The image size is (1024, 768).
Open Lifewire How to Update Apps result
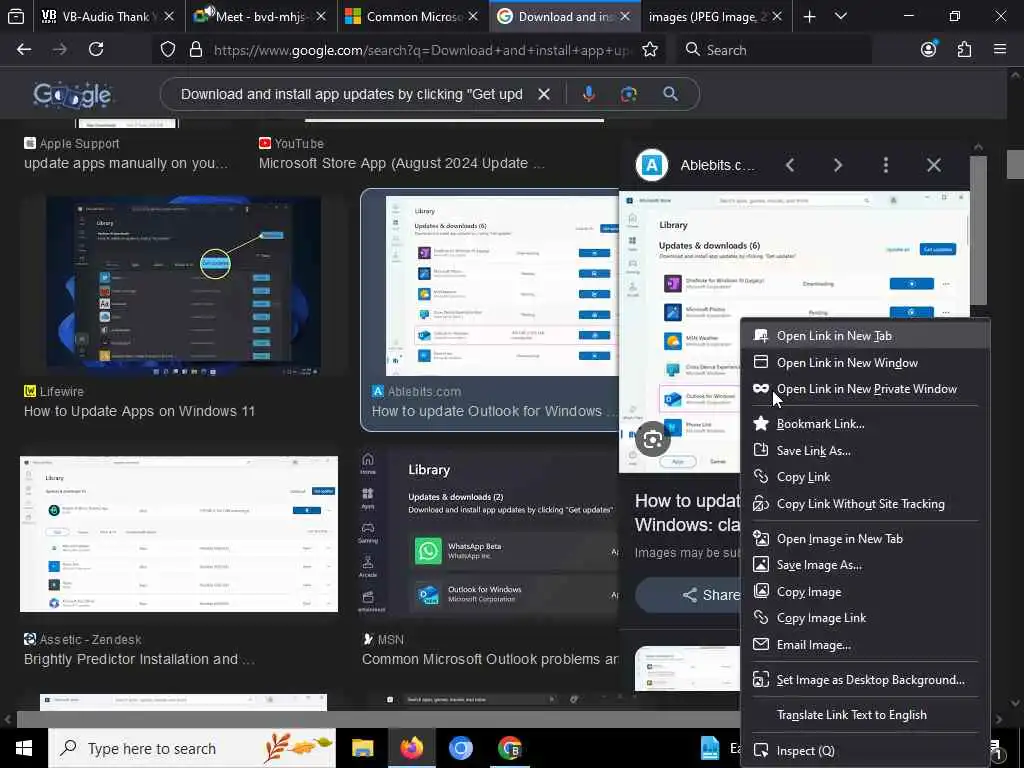(139, 411)
